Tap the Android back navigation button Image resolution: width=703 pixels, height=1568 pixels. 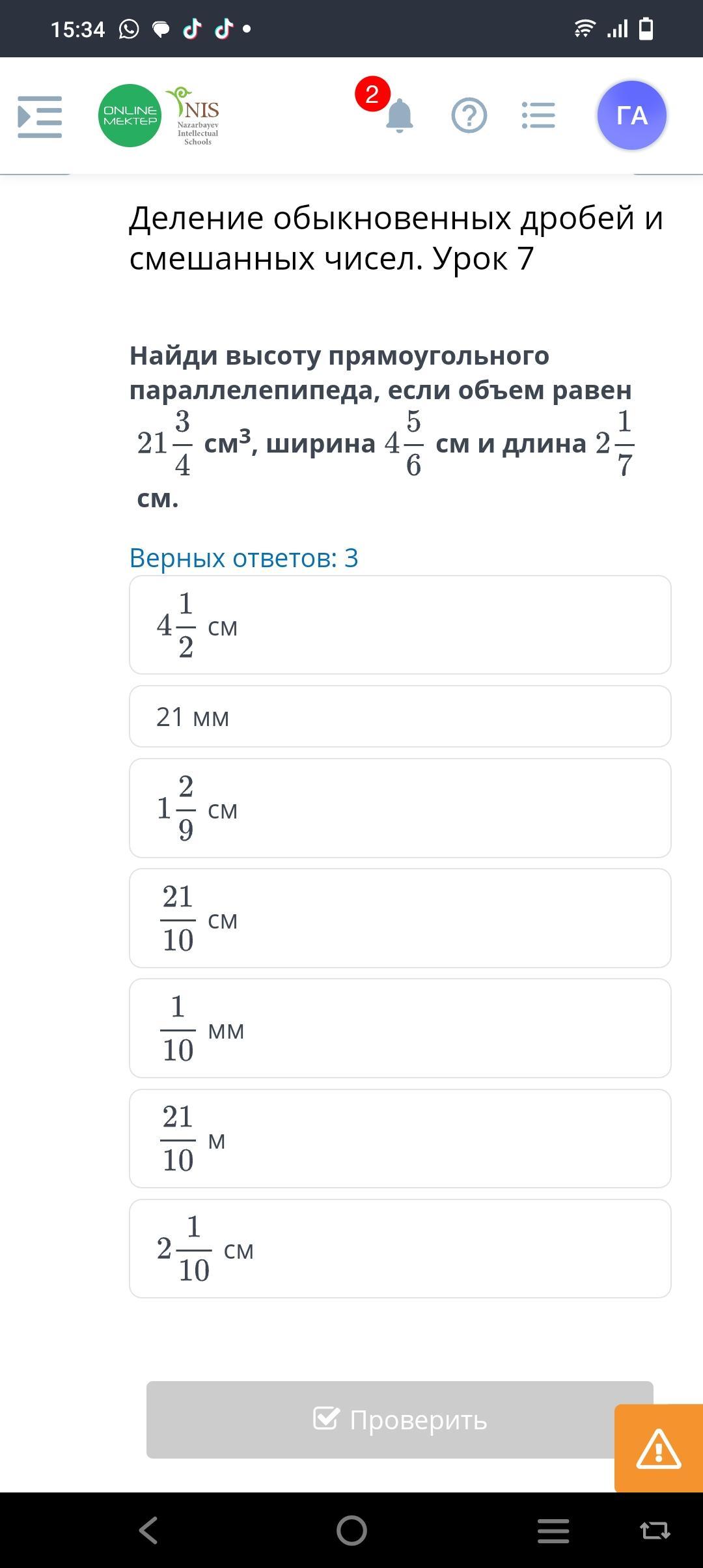[x=149, y=1530]
